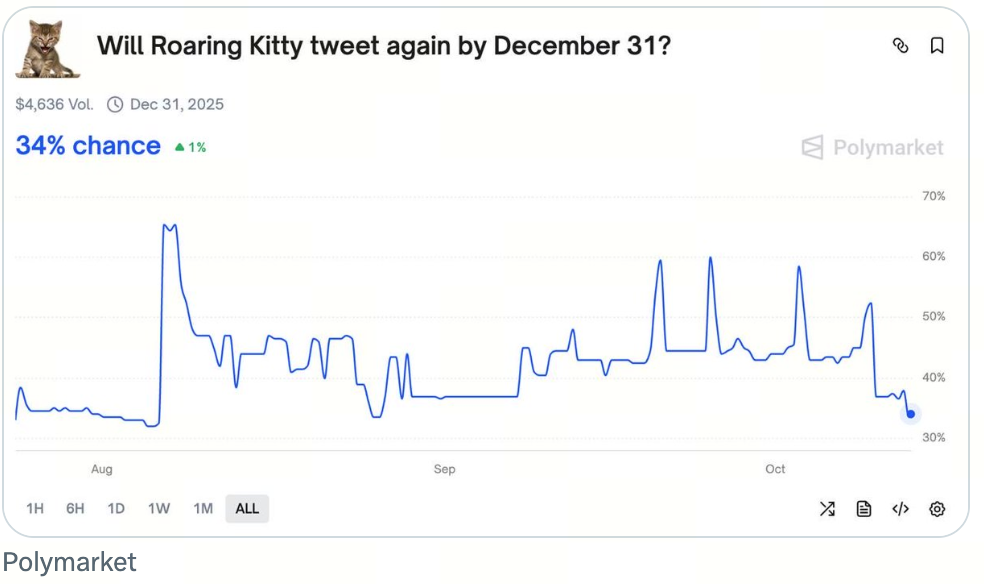Click the Polymarket logo watermark
This screenshot has width=984, height=584.
coord(872,148)
